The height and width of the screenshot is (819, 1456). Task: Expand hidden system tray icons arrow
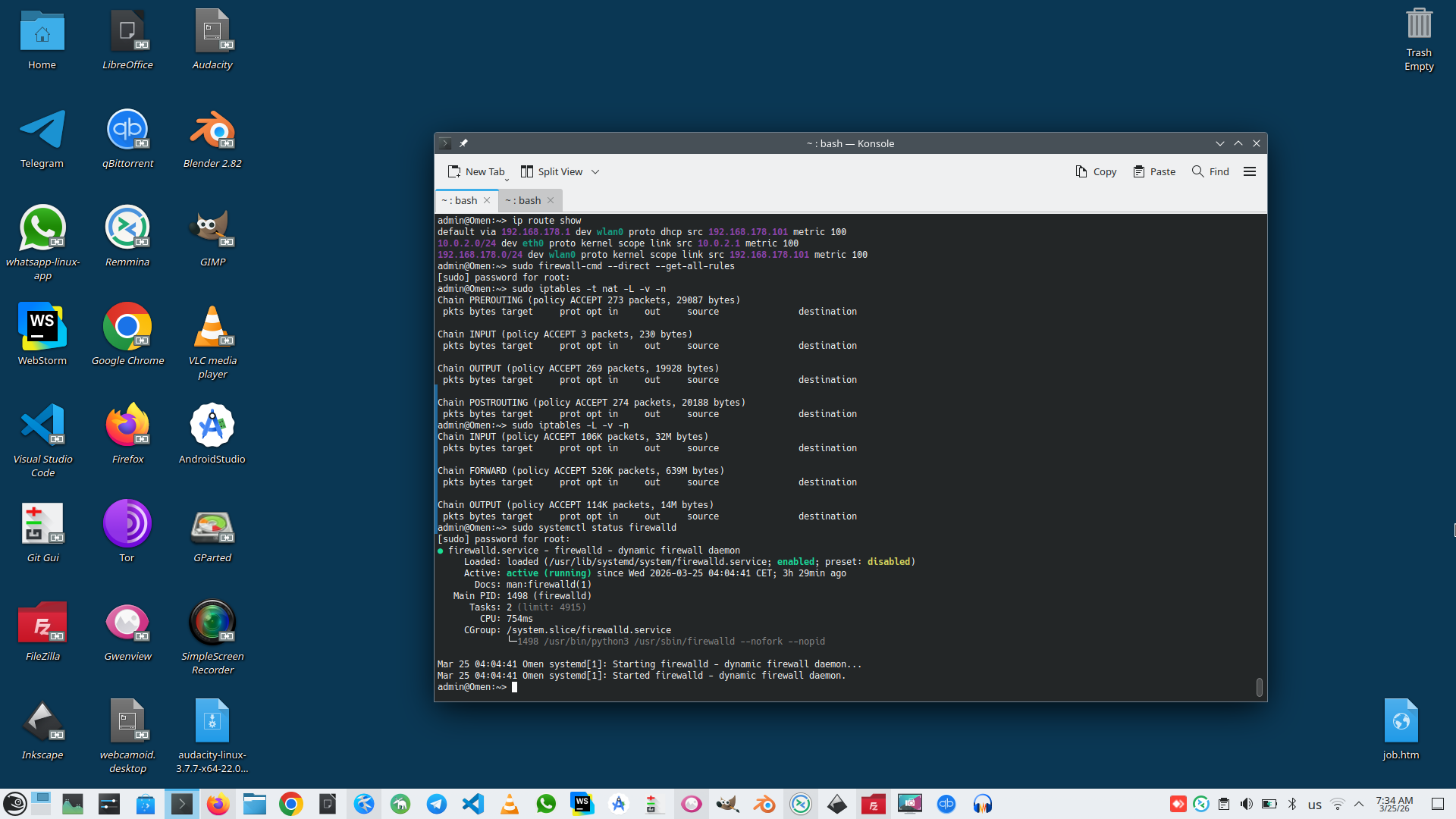pos(1359,804)
